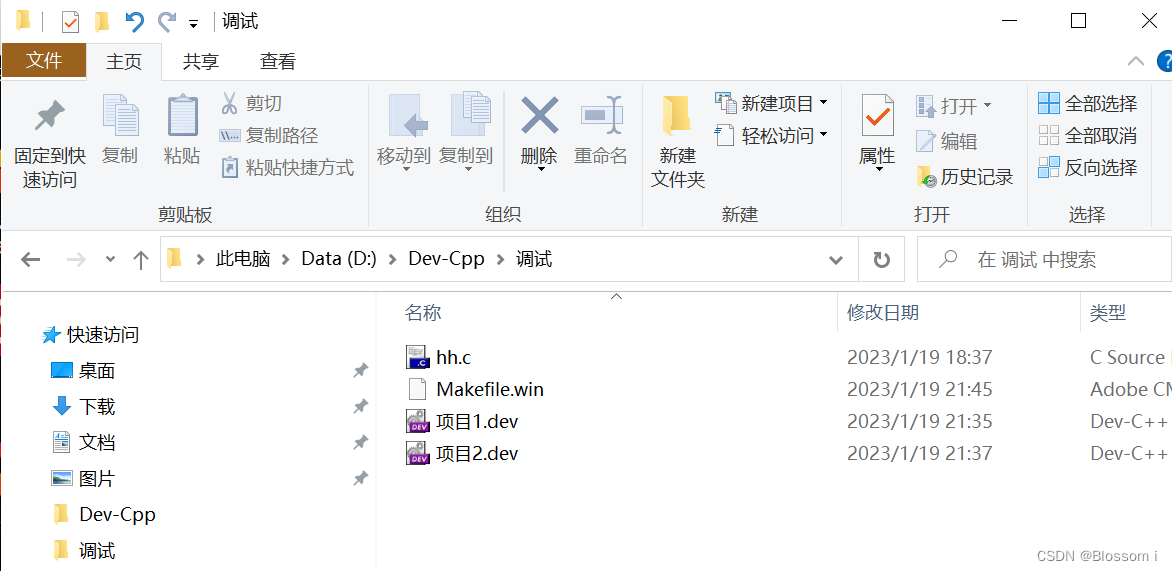Click the Properties (属性) checkmark icon
The width and height of the screenshot is (1172, 571).
point(878,117)
